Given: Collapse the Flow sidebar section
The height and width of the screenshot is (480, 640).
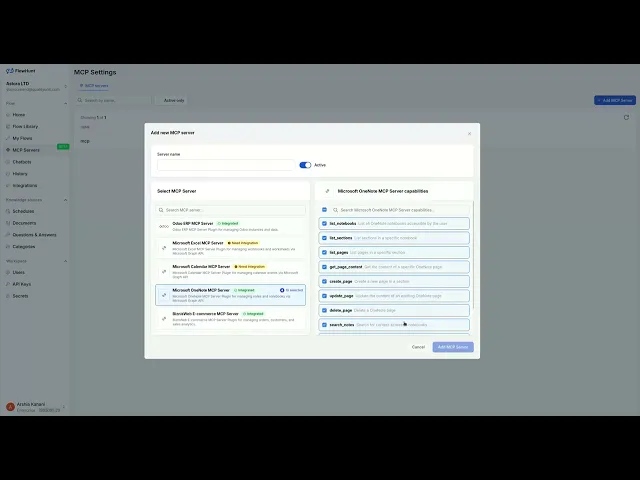Looking at the screenshot, I should coord(66,104).
